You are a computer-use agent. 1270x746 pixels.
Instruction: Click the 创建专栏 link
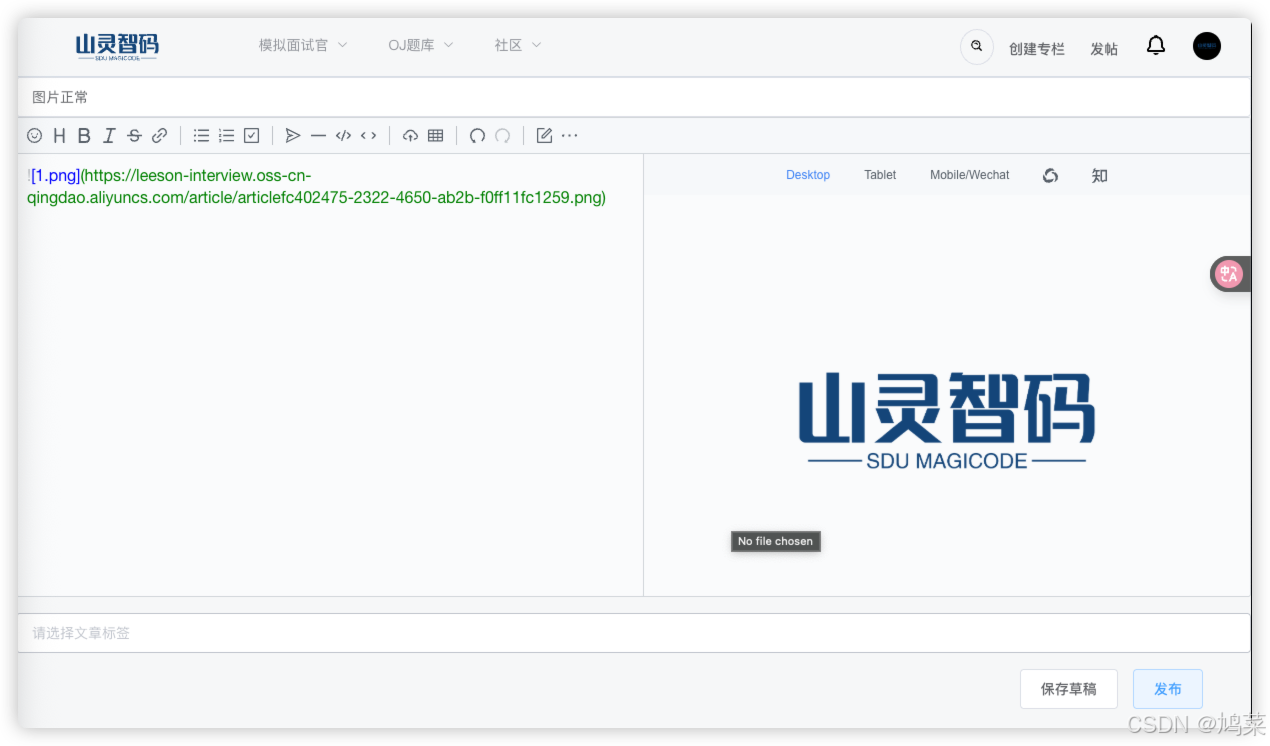click(x=1037, y=49)
